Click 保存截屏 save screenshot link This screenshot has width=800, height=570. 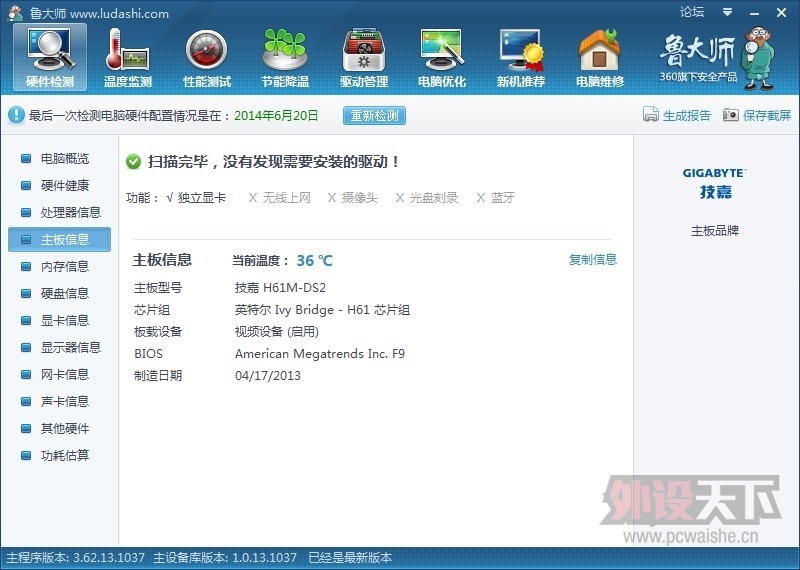click(767, 115)
